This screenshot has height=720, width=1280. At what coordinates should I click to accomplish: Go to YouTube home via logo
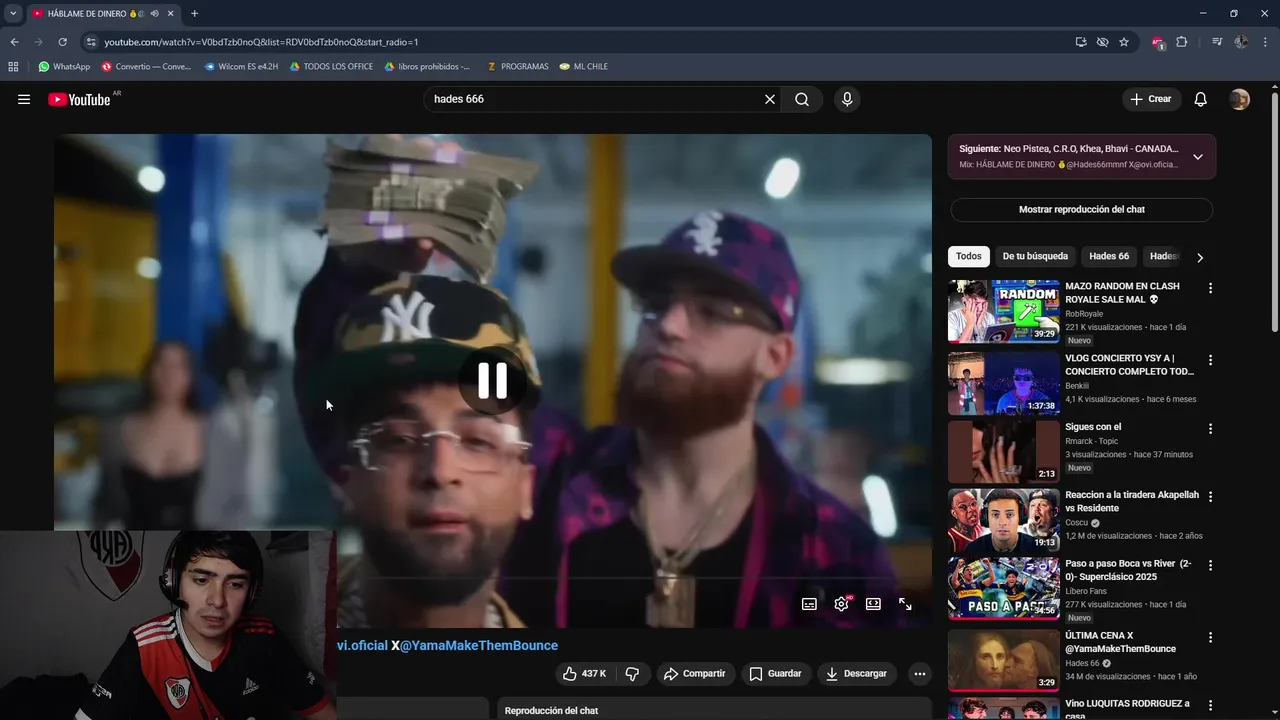(x=78, y=99)
